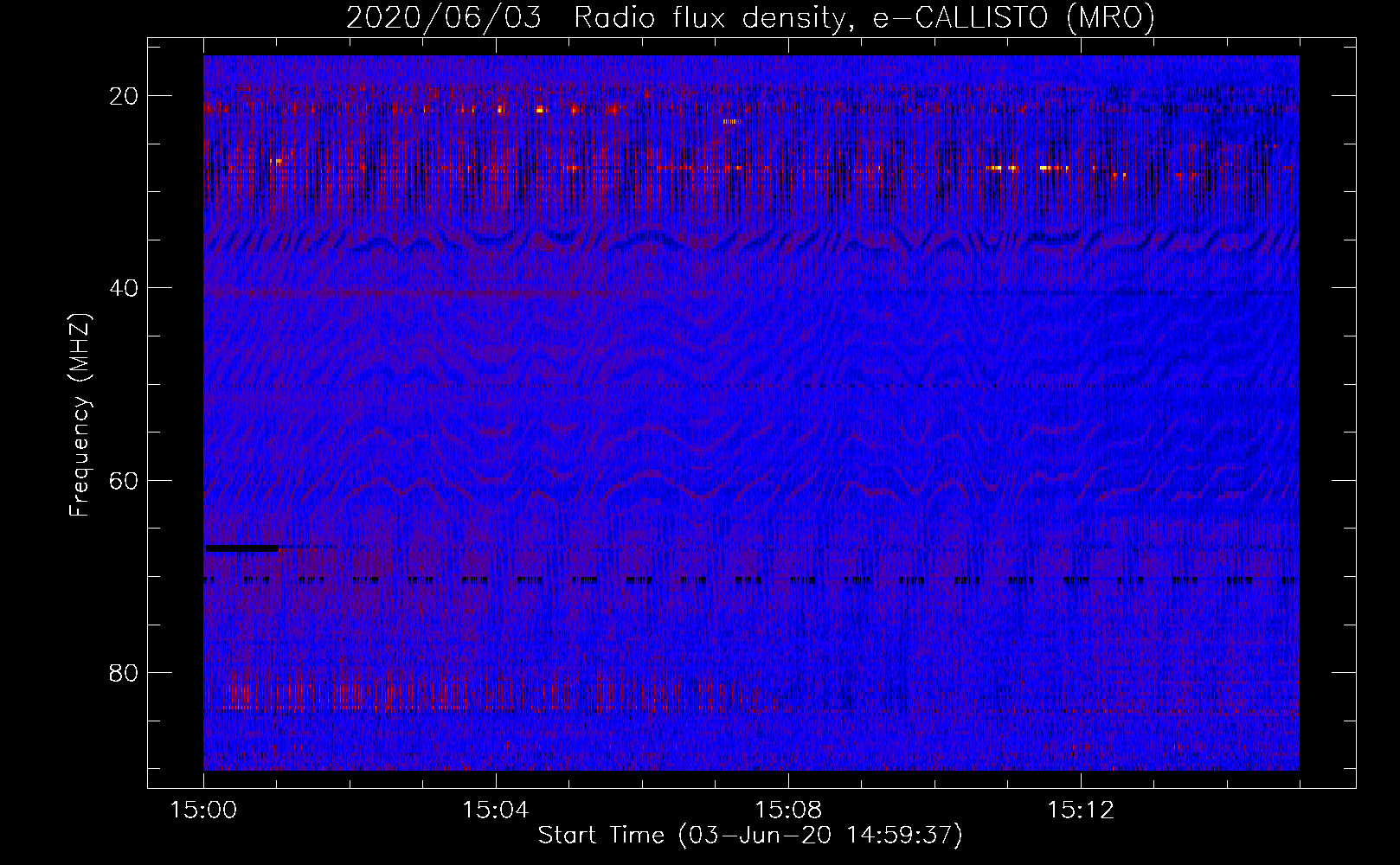The image size is (1400, 865).
Task: Select the '15:04' time axis label
Action: (x=496, y=811)
